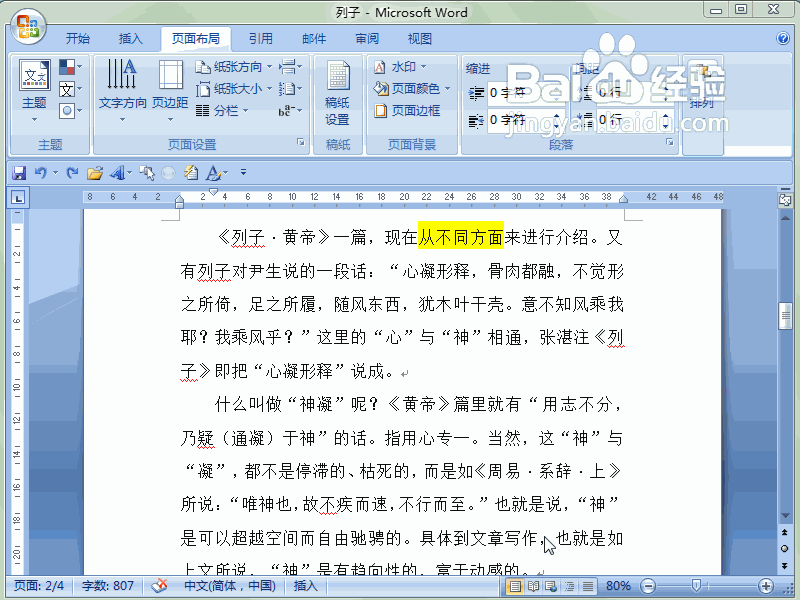Open Watermark (水印) dropdown

click(399, 67)
